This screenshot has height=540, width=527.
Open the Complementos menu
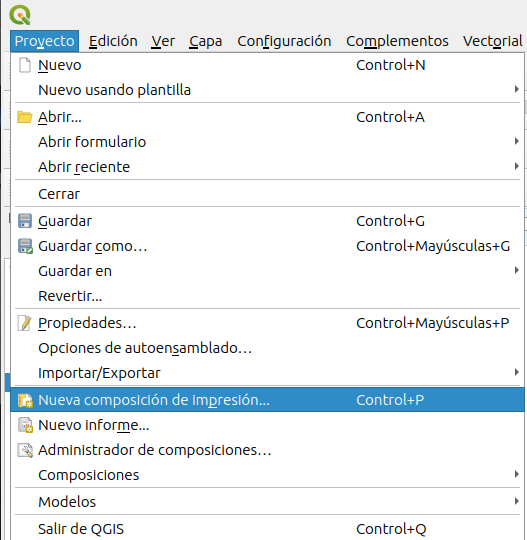(397, 41)
